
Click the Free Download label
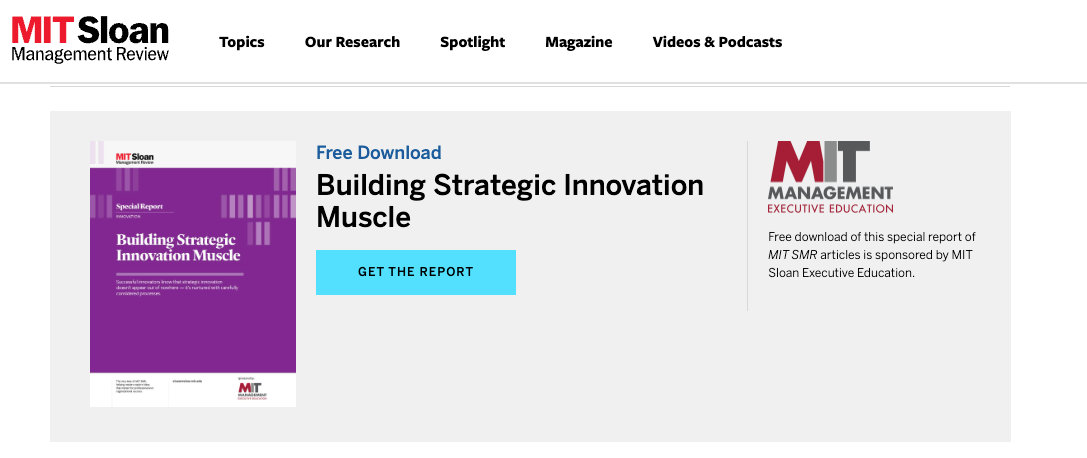click(379, 152)
